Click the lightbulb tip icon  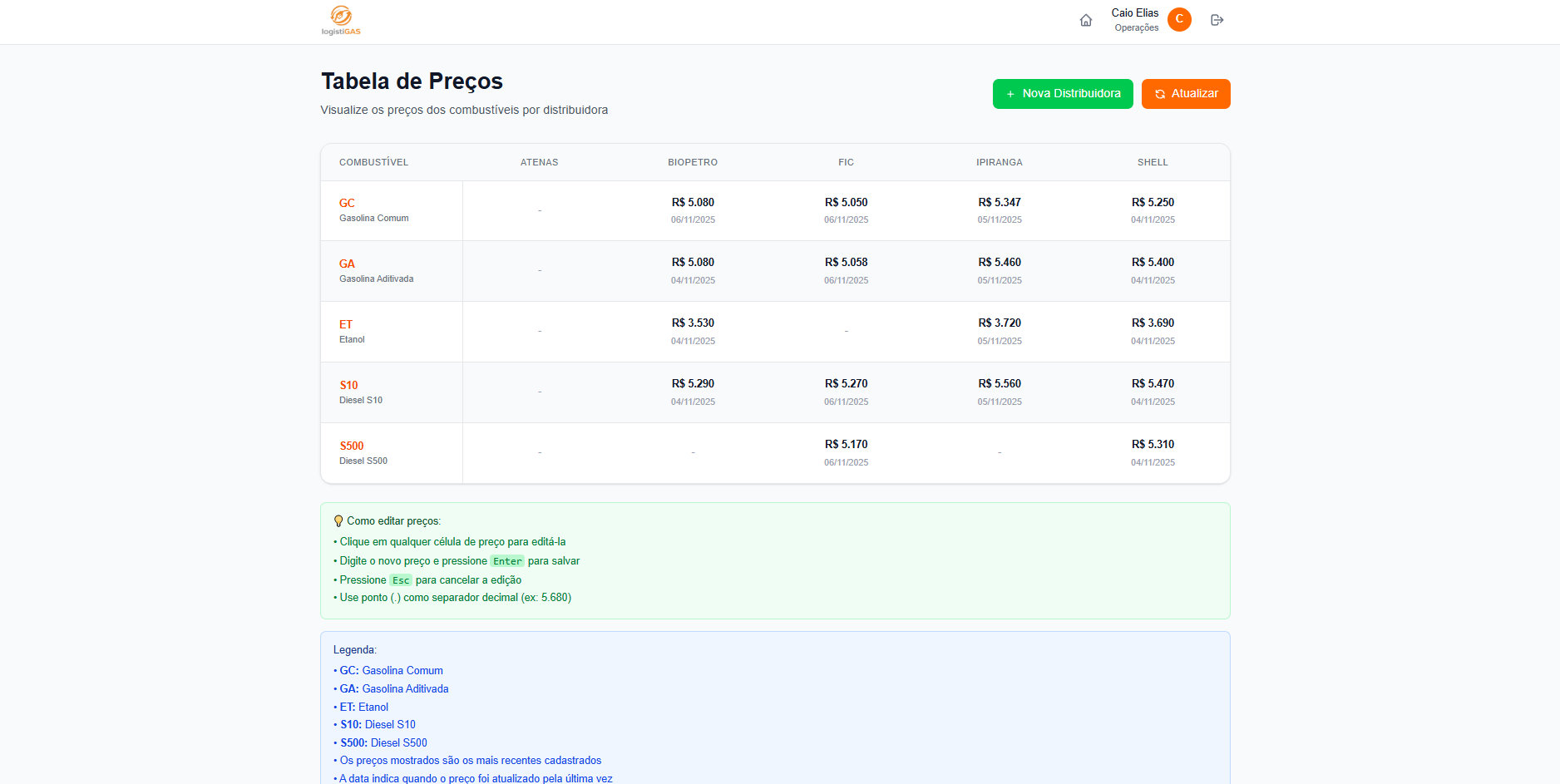[x=338, y=521]
